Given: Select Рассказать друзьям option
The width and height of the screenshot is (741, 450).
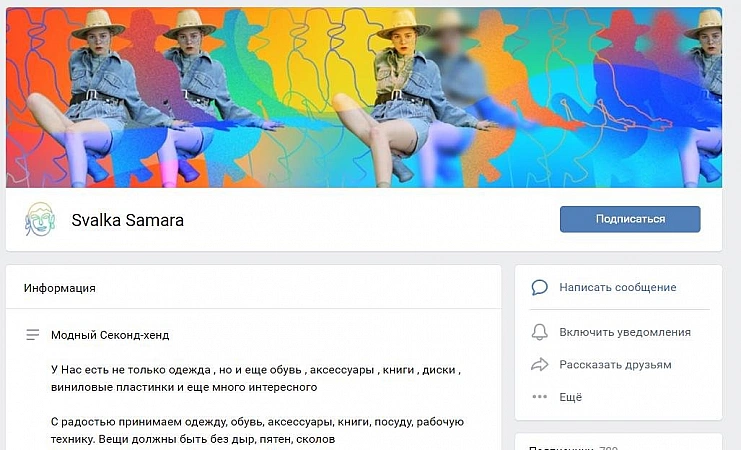Looking at the screenshot, I should click(x=615, y=364).
